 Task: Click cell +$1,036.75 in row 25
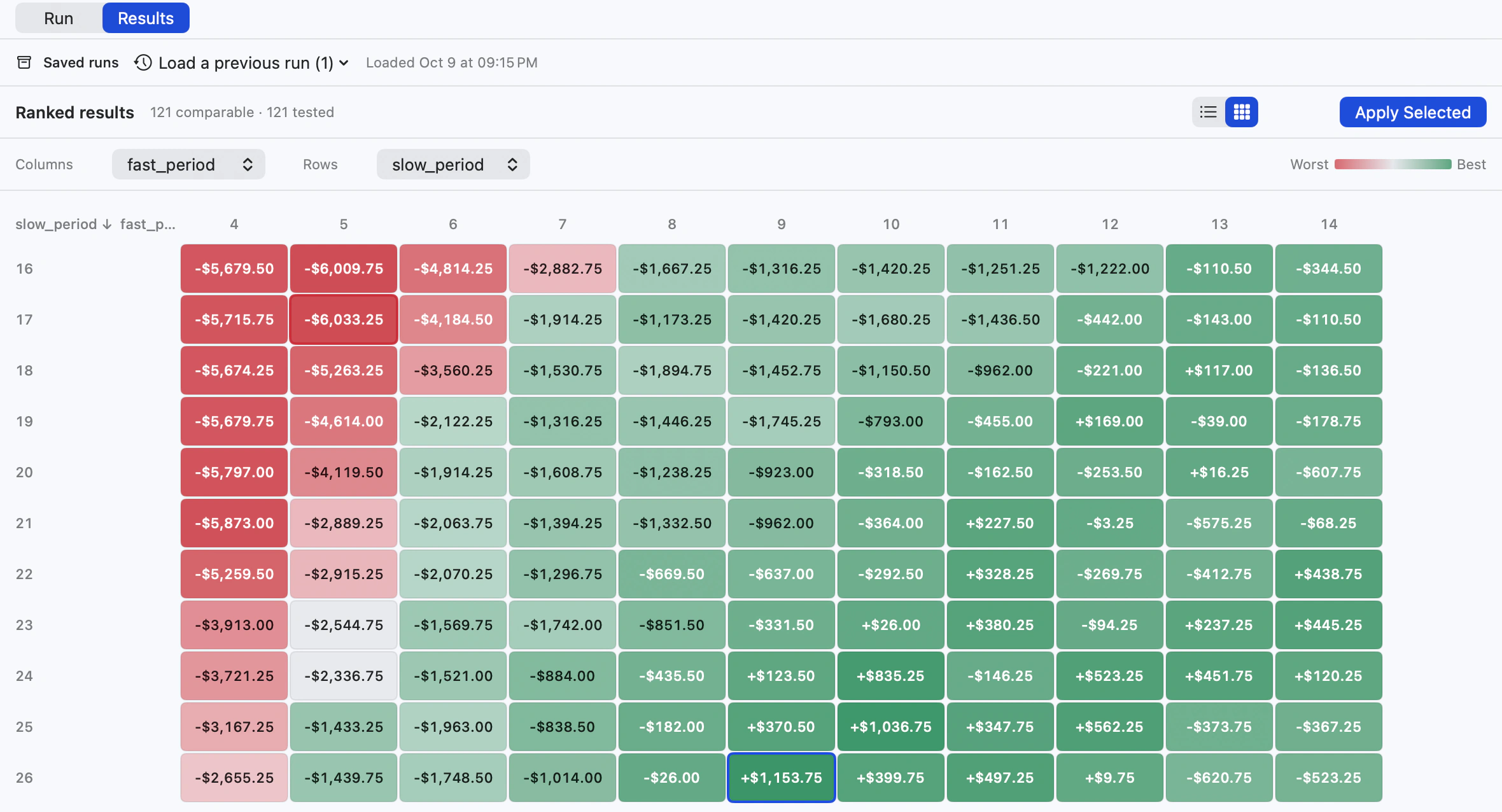(891, 727)
